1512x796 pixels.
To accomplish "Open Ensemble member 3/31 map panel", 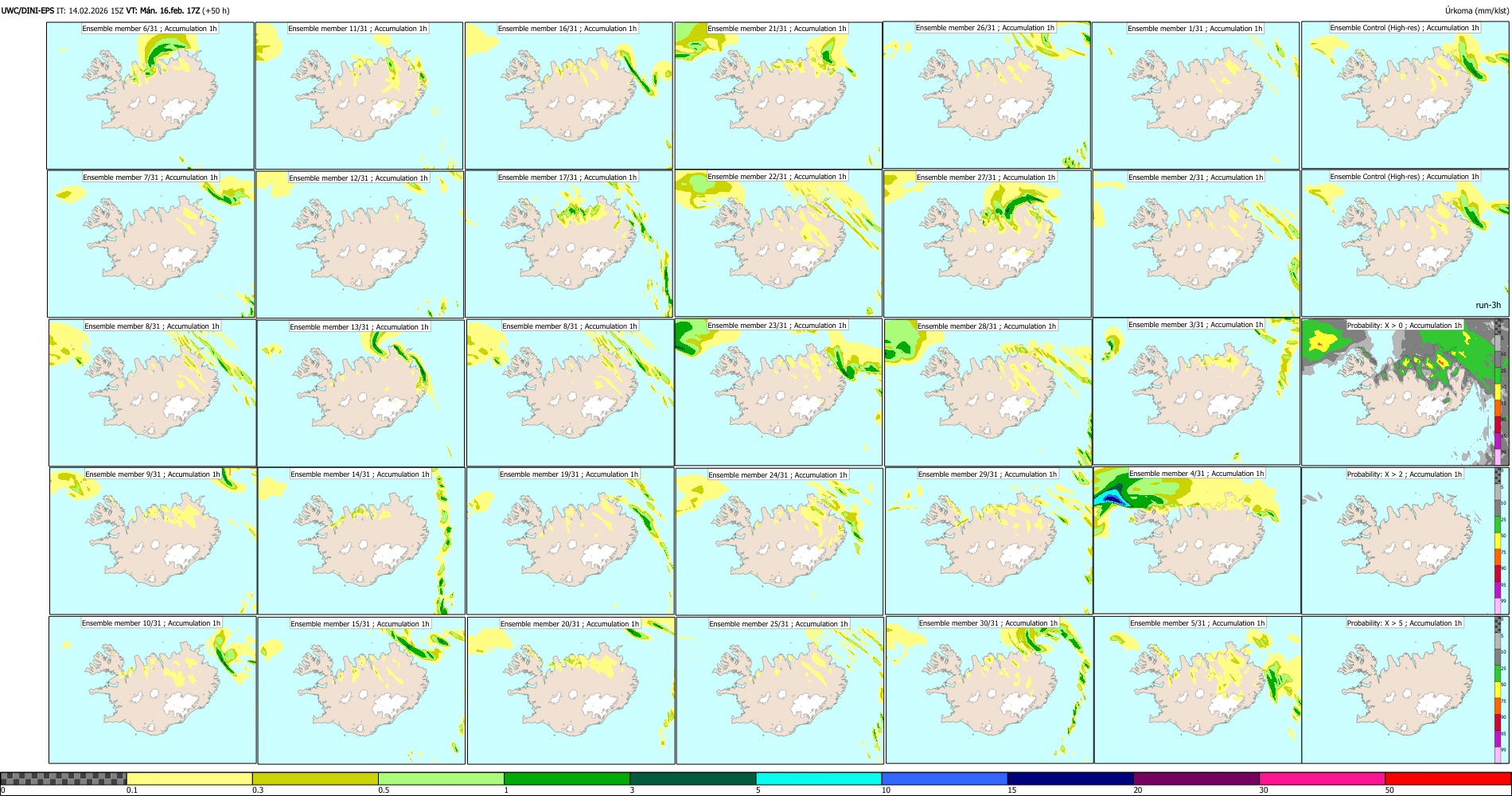I will click(1197, 392).
